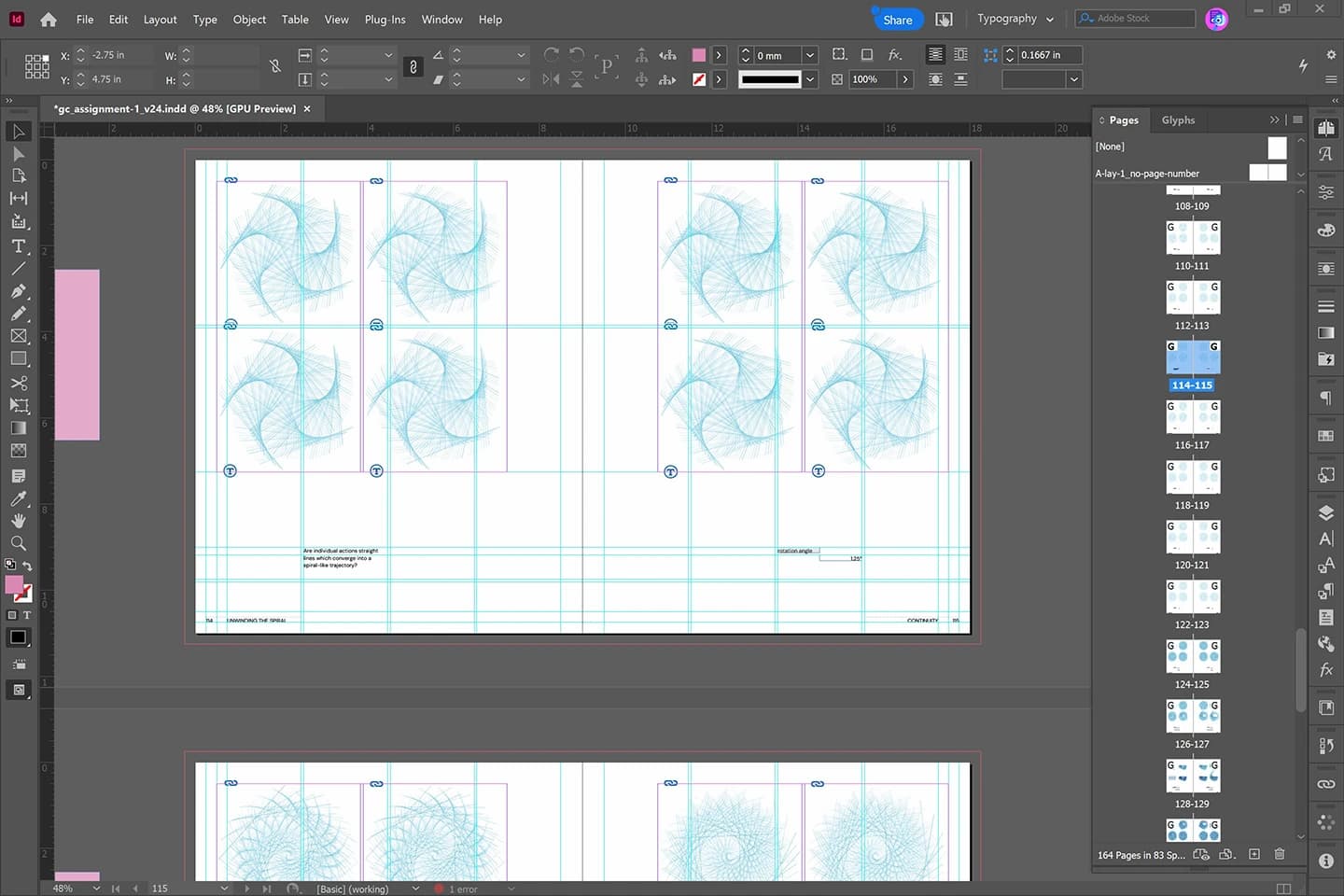
Task: Select the Gap tool
Action: tap(18, 199)
